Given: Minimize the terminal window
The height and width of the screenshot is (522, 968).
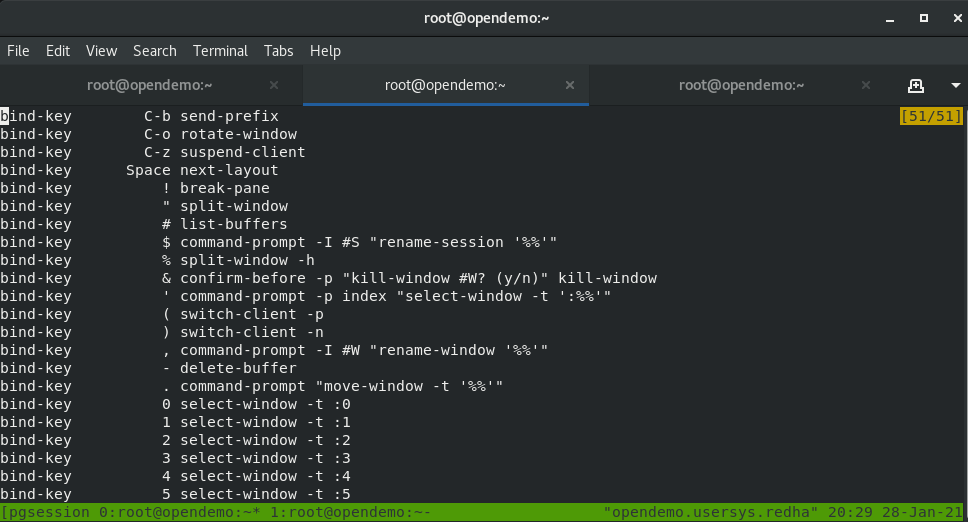Looking at the screenshot, I should pos(888,18).
